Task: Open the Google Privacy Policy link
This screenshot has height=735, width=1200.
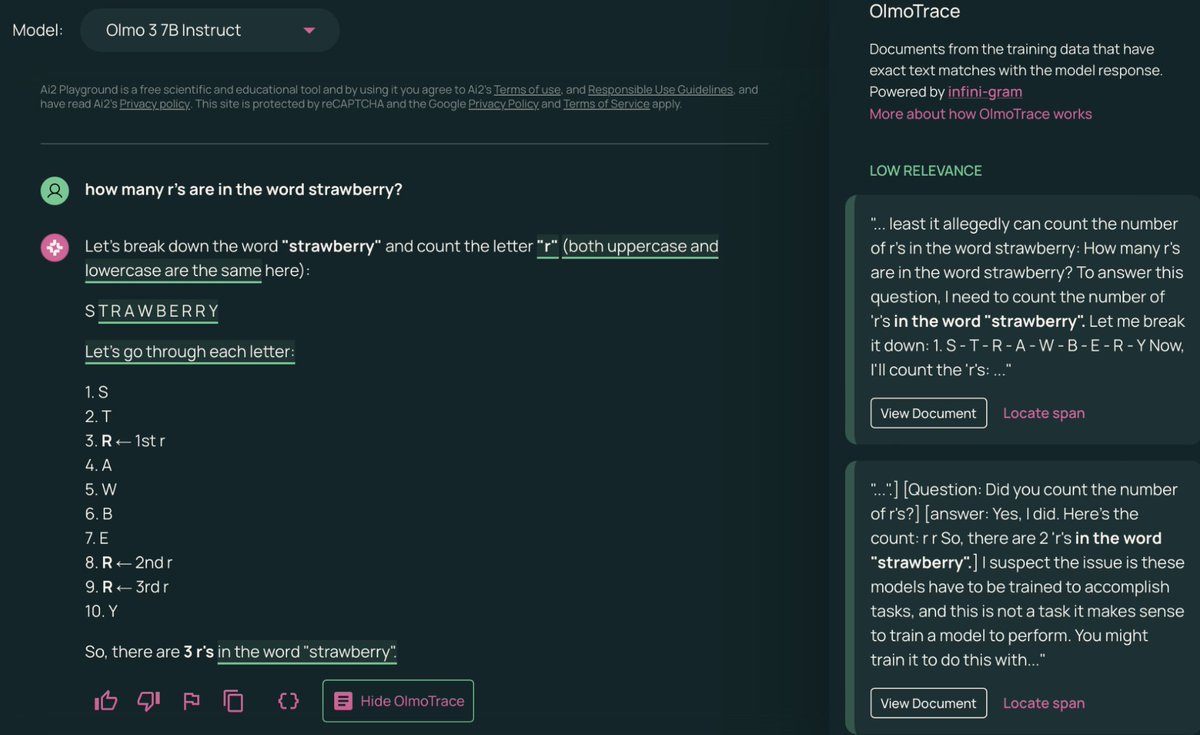Action: click(x=503, y=104)
